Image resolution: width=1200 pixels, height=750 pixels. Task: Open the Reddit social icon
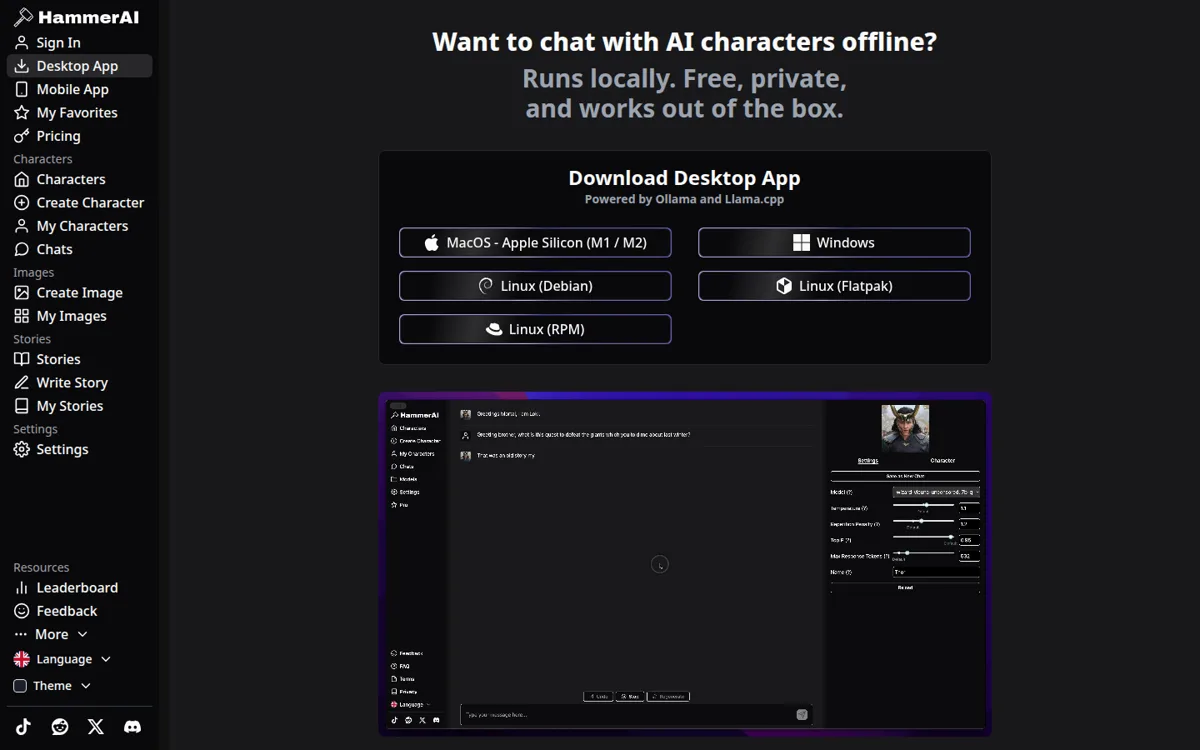pyautogui.click(x=60, y=727)
